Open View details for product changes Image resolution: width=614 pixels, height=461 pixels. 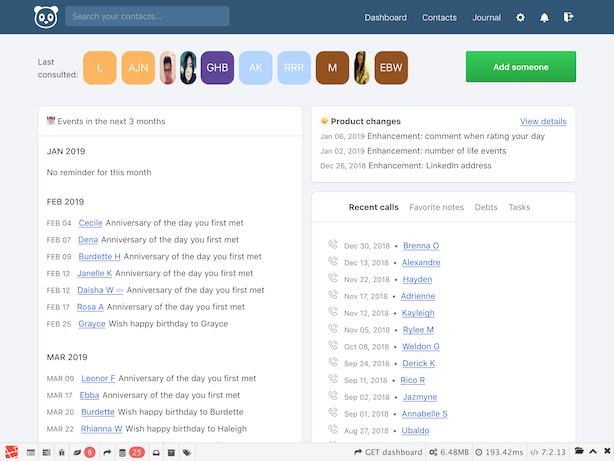(x=543, y=121)
